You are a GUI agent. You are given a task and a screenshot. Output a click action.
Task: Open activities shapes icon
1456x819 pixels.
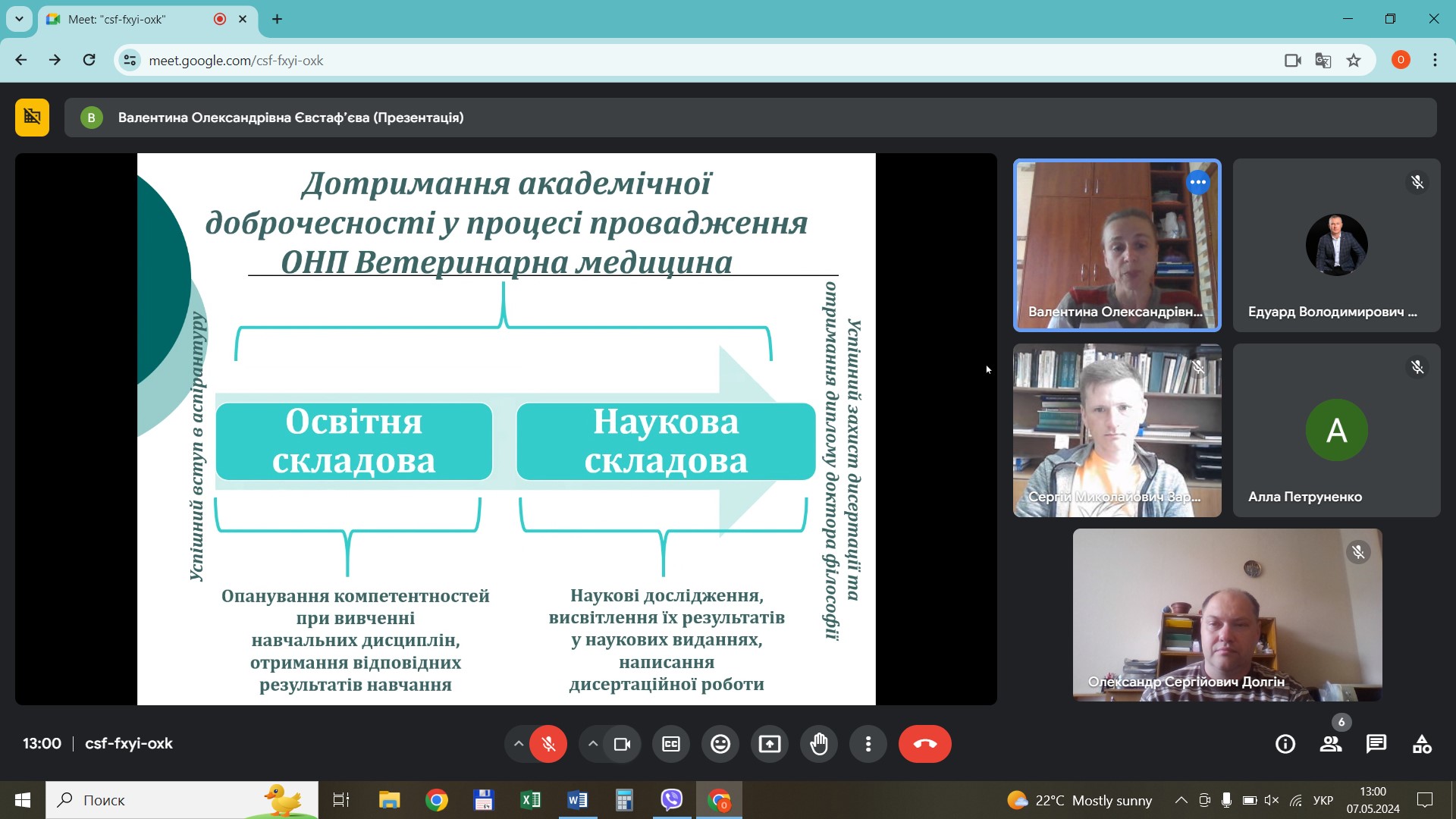[1422, 744]
